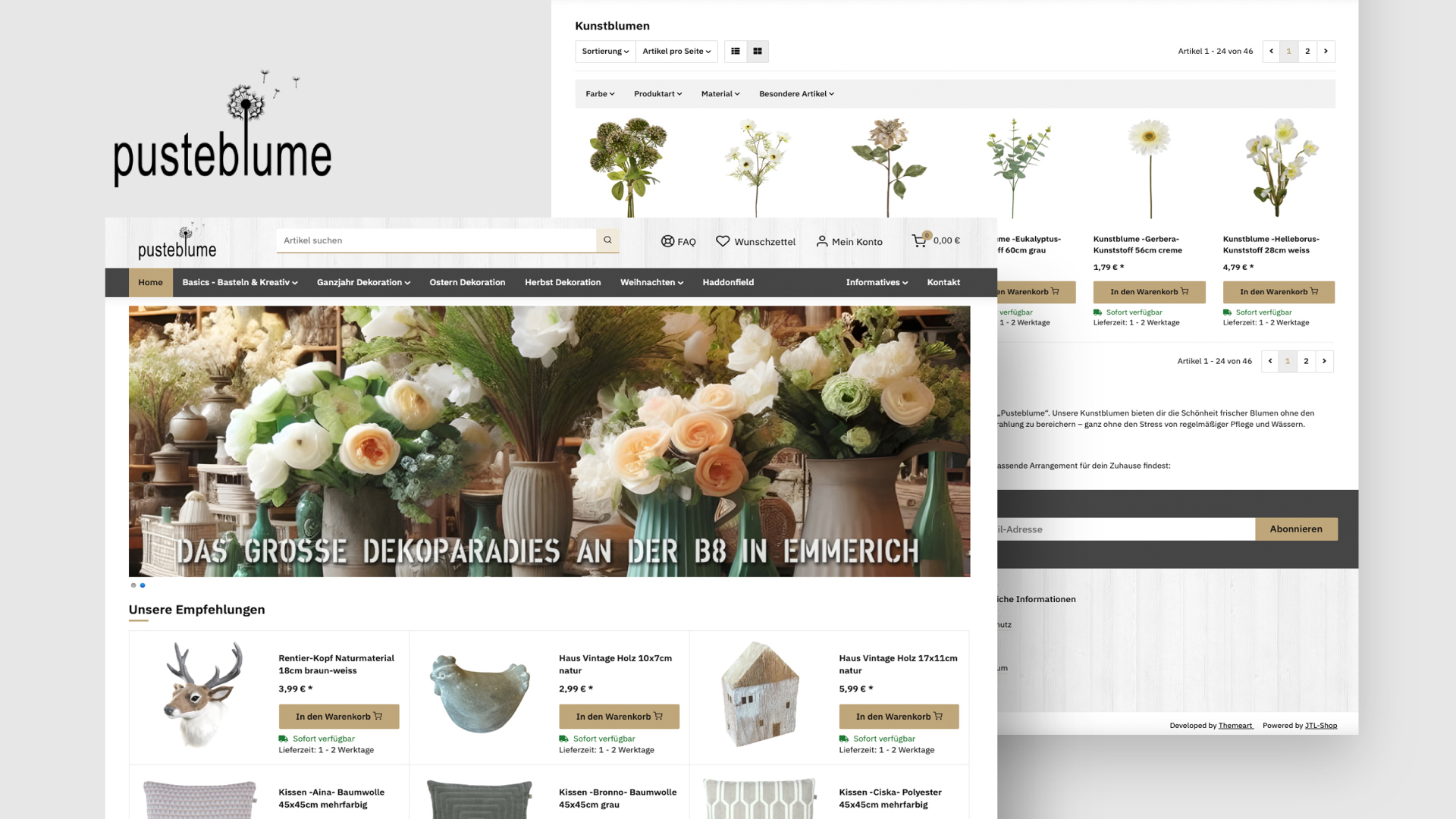
Task: Expand Farbe filter
Action: [x=600, y=94]
